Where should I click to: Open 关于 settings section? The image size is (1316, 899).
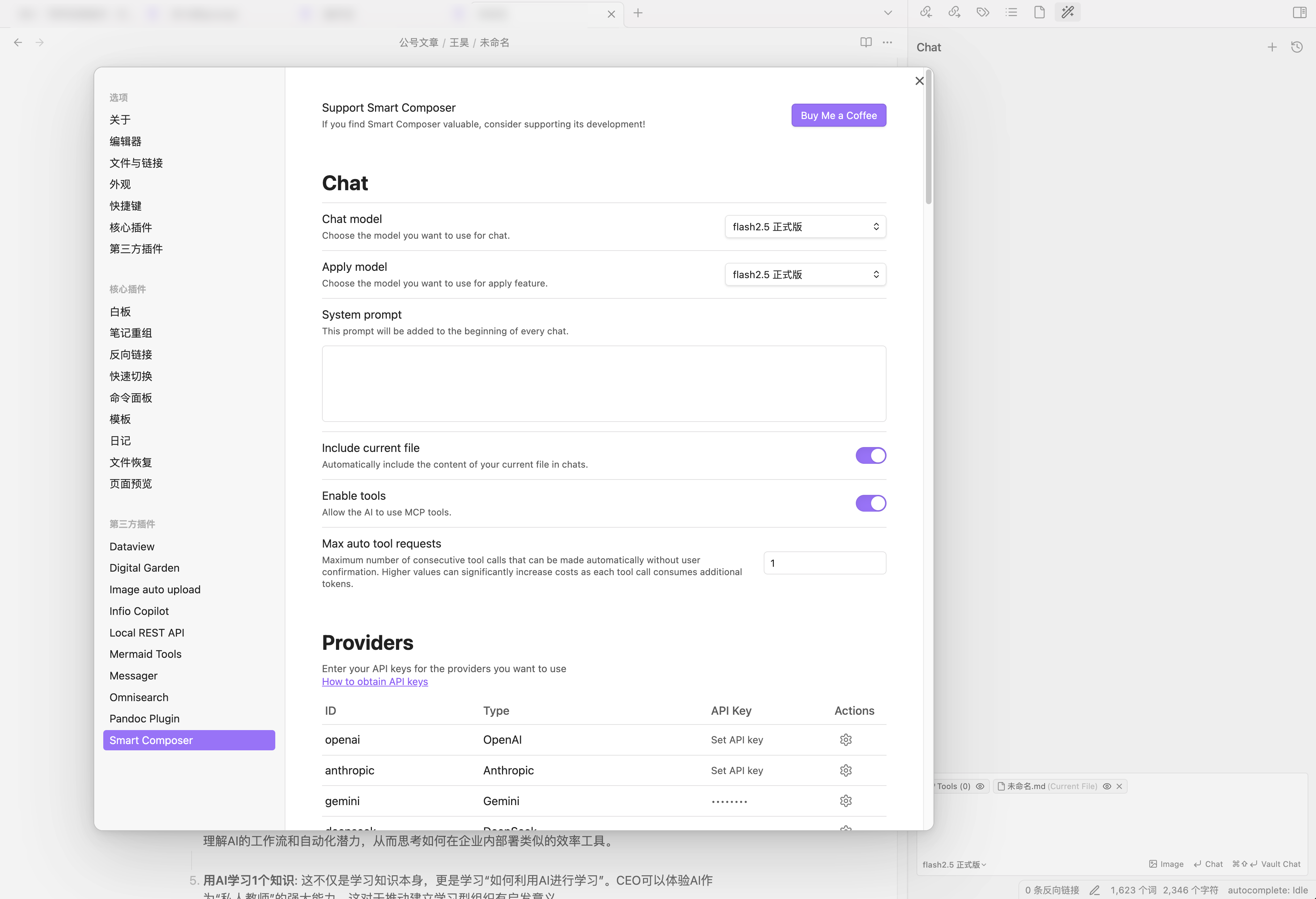120,120
